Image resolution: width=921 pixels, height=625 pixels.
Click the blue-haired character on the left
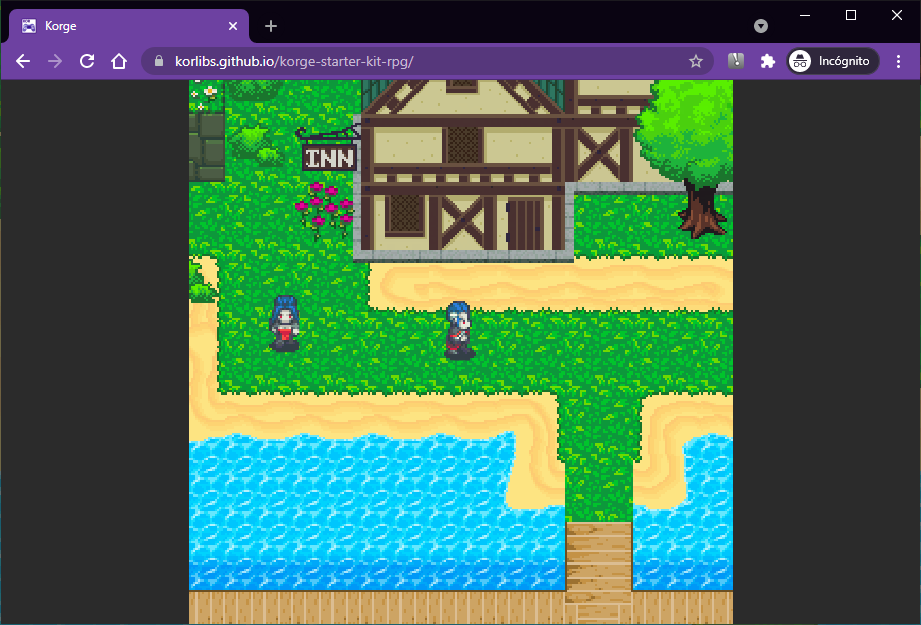[x=284, y=323]
